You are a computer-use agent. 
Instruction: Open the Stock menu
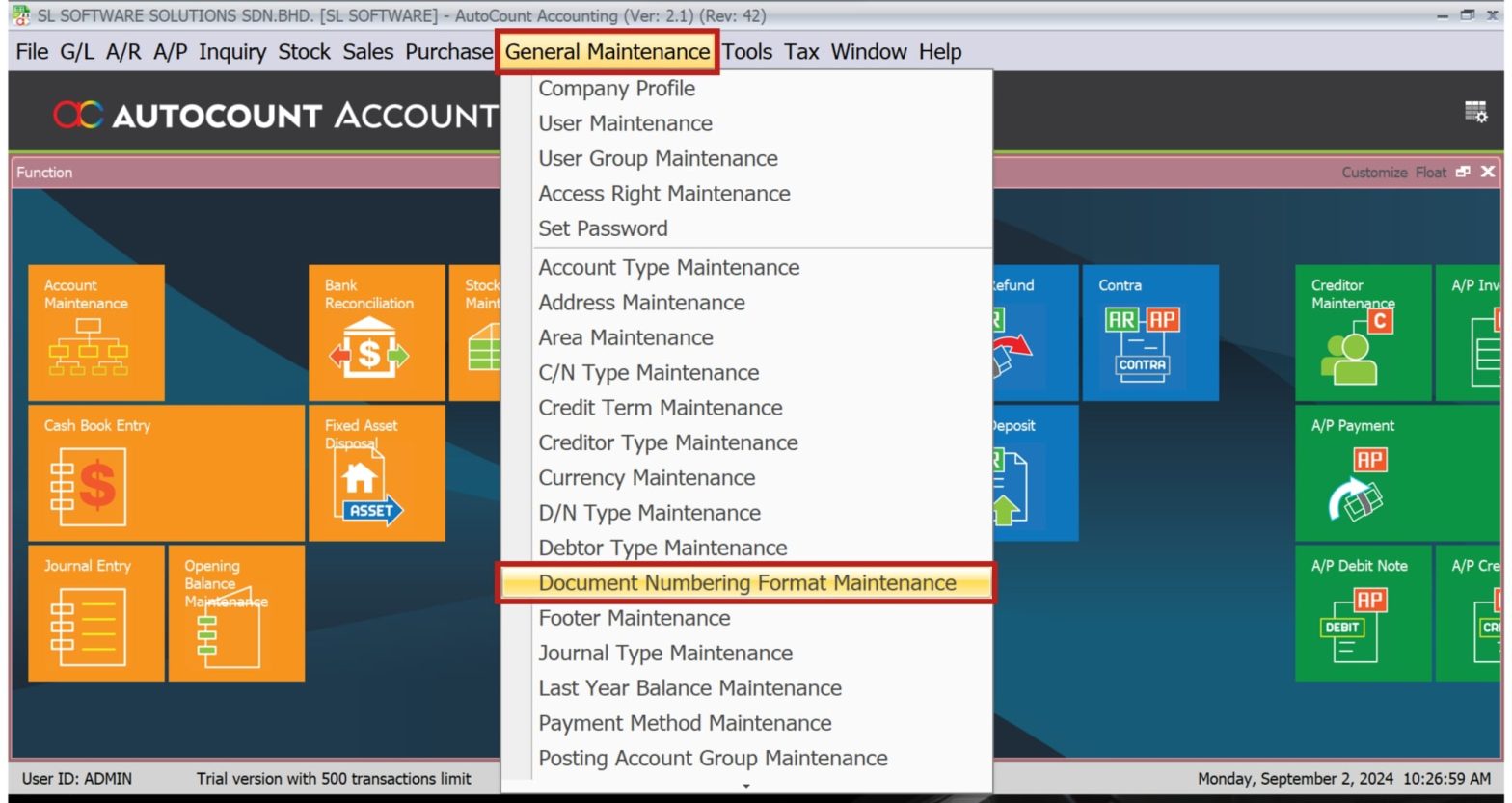(305, 52)
